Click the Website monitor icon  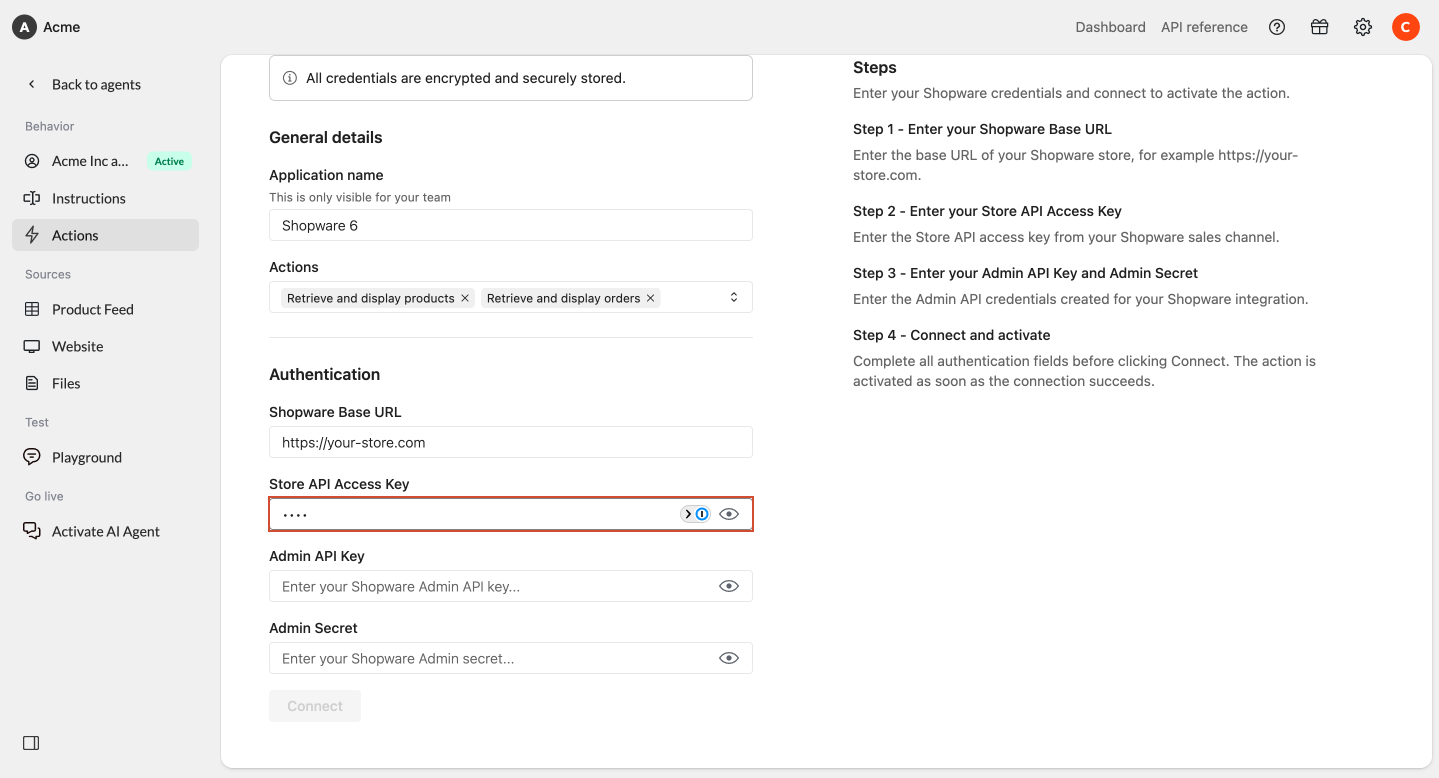coord(32,346)
